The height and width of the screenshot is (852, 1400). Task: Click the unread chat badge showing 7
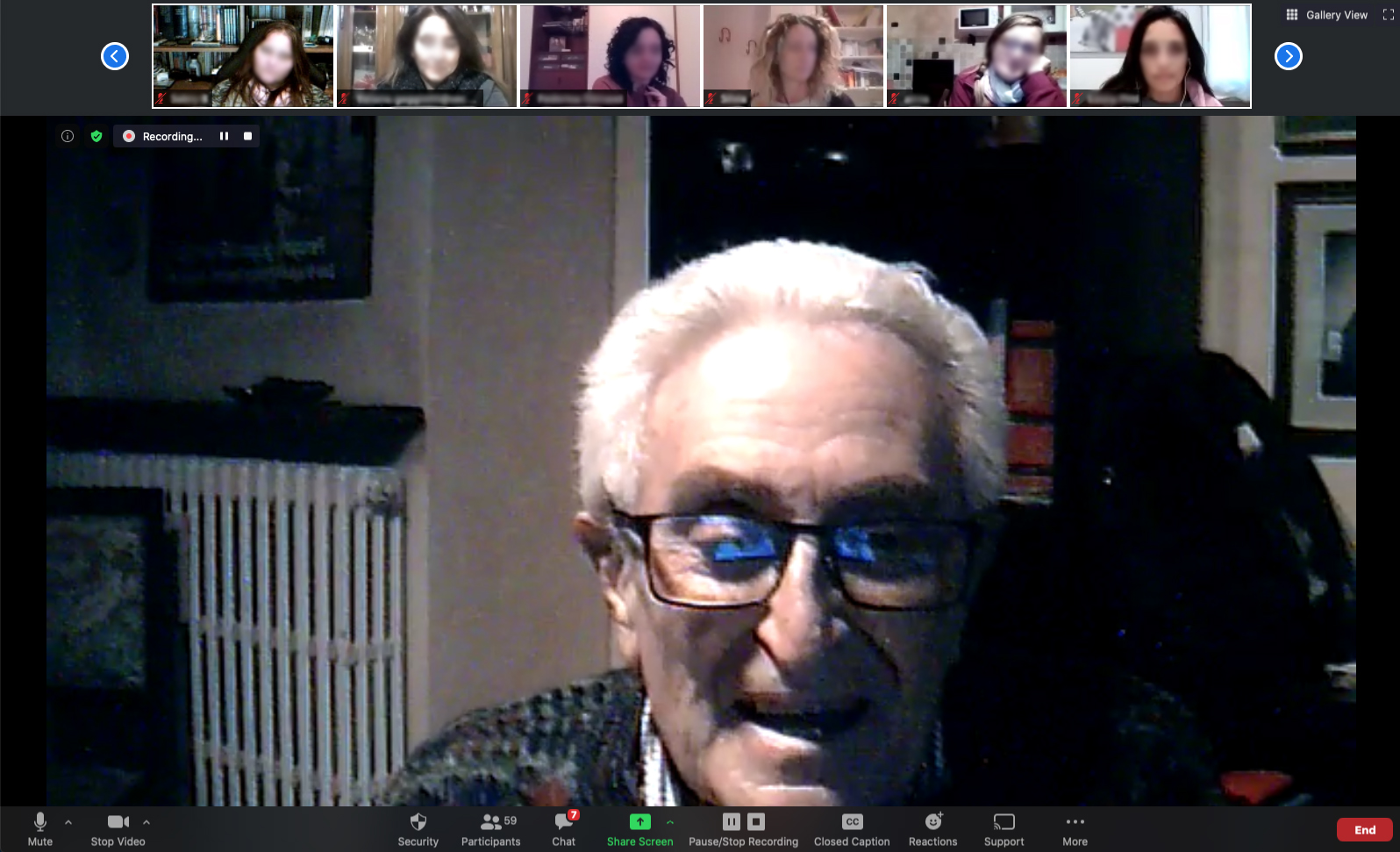pyautogui.click(x=574, y=815)
